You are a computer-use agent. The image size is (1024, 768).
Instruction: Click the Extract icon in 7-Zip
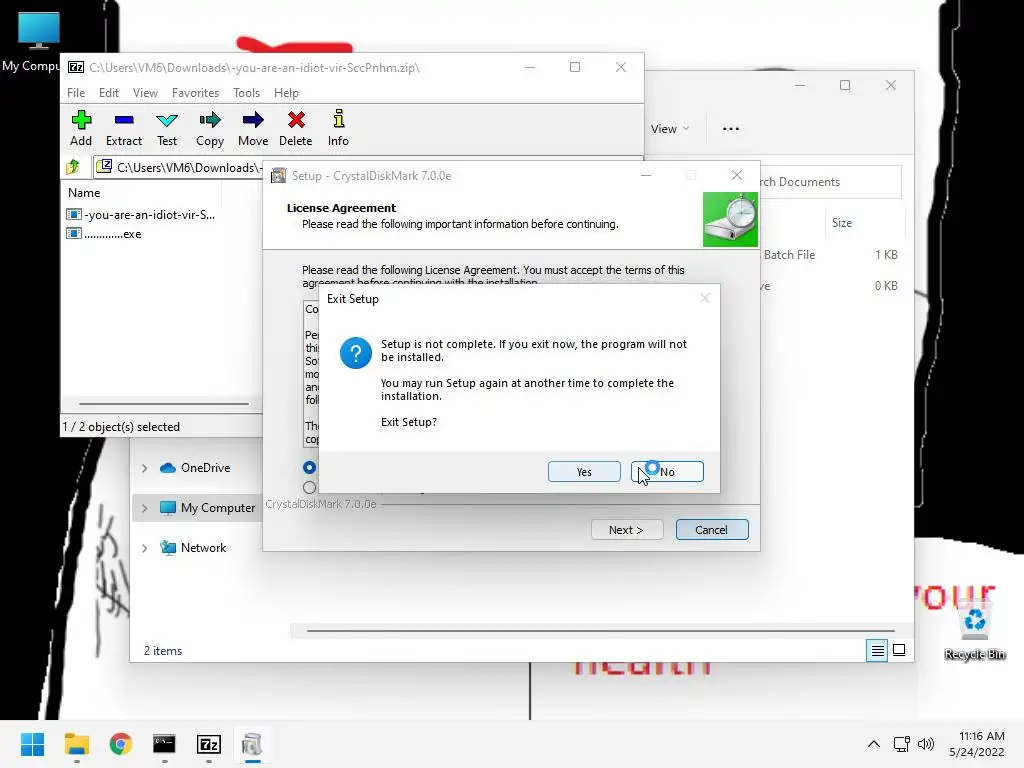(123, 128)
